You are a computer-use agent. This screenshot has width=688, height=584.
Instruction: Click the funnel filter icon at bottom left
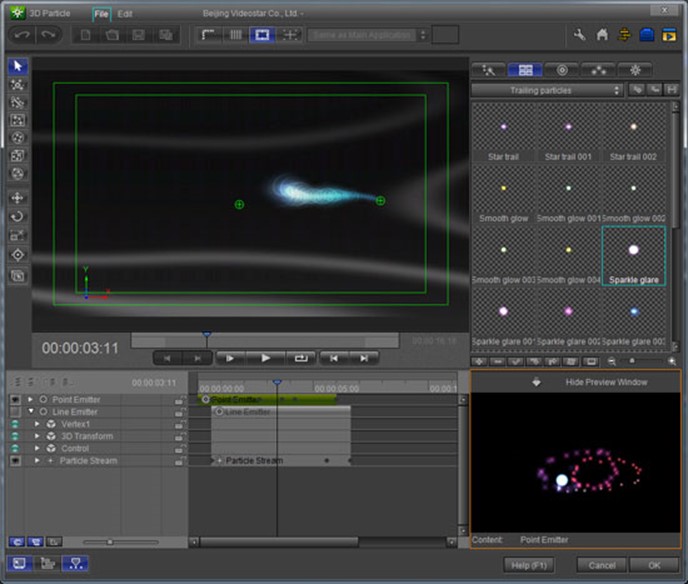[x=75, y=563]
